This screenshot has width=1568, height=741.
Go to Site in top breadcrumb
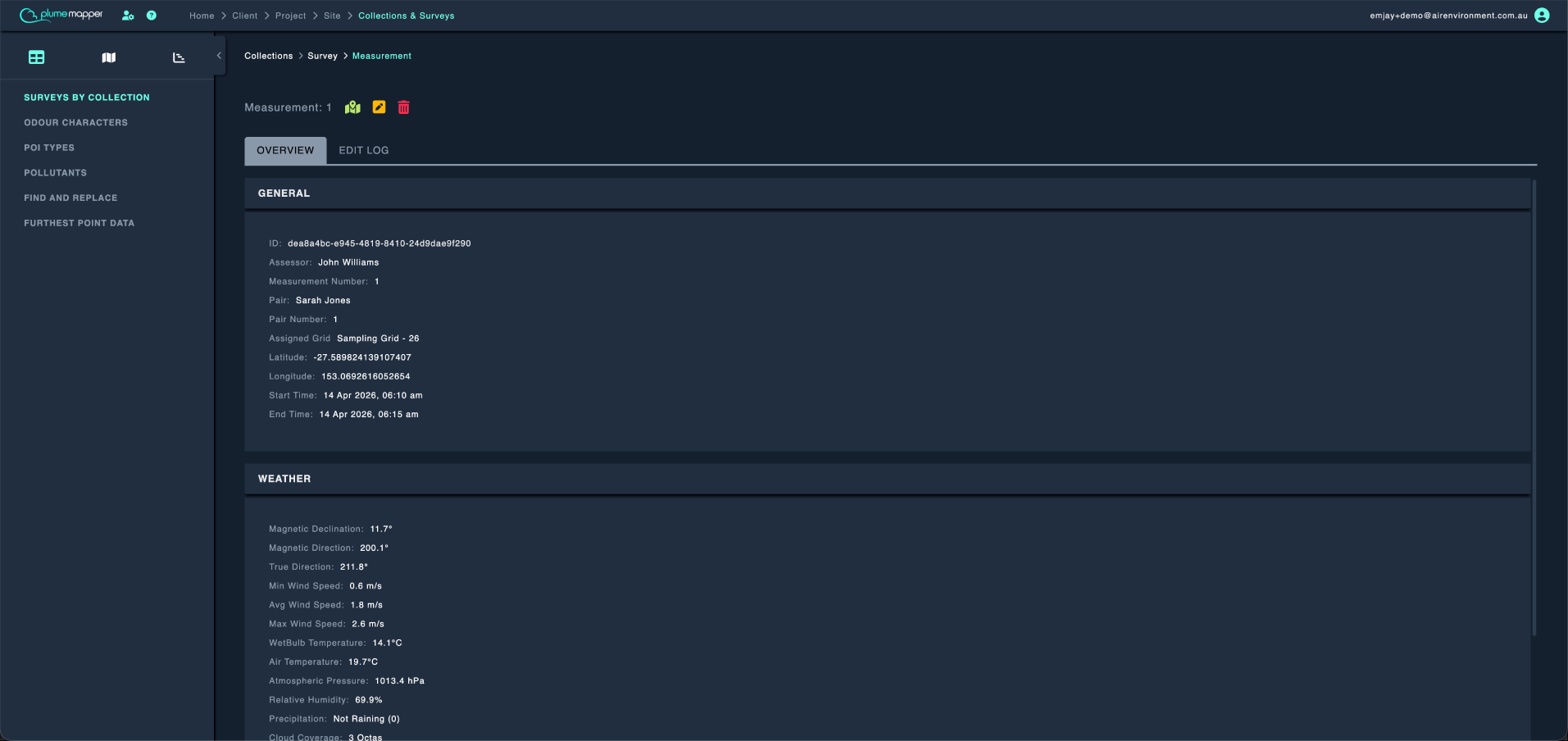tap(332, 16)
